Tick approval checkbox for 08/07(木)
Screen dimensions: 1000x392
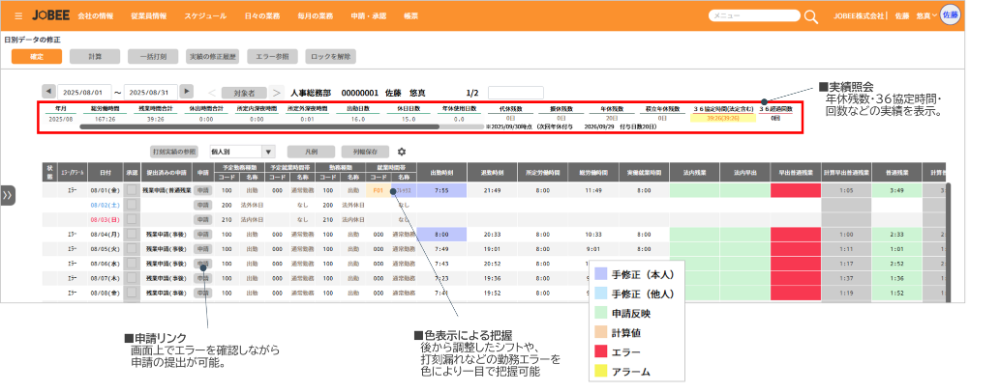(x=131, y=278)
